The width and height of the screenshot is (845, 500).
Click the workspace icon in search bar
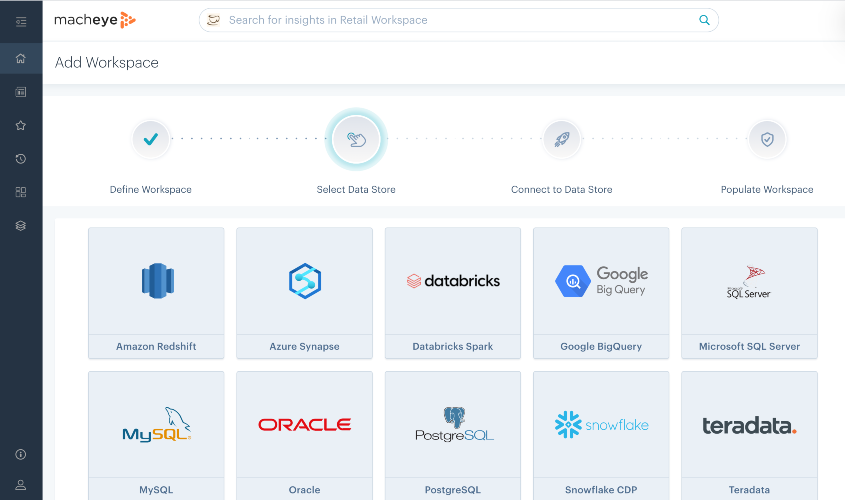point(213,20)
